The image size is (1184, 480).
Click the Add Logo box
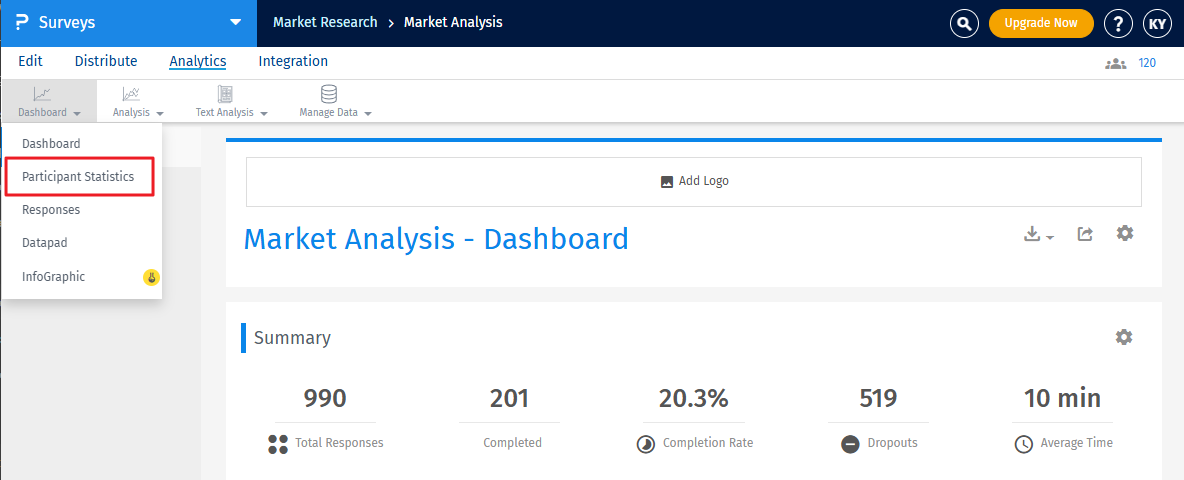(x=694, y=181)
